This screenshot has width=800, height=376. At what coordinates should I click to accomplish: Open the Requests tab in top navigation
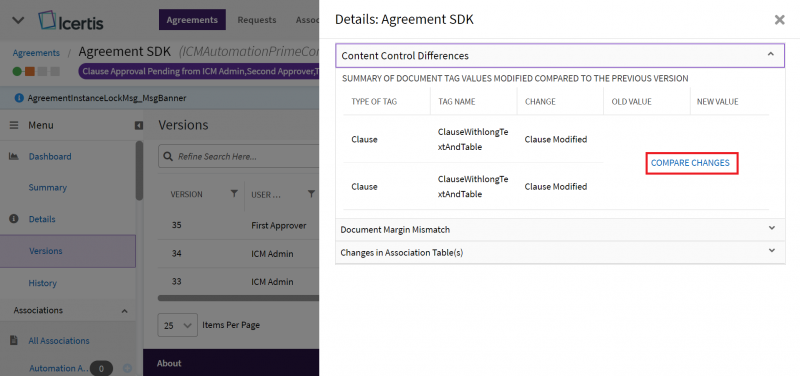pyautogui.click(x=257, y=20)
